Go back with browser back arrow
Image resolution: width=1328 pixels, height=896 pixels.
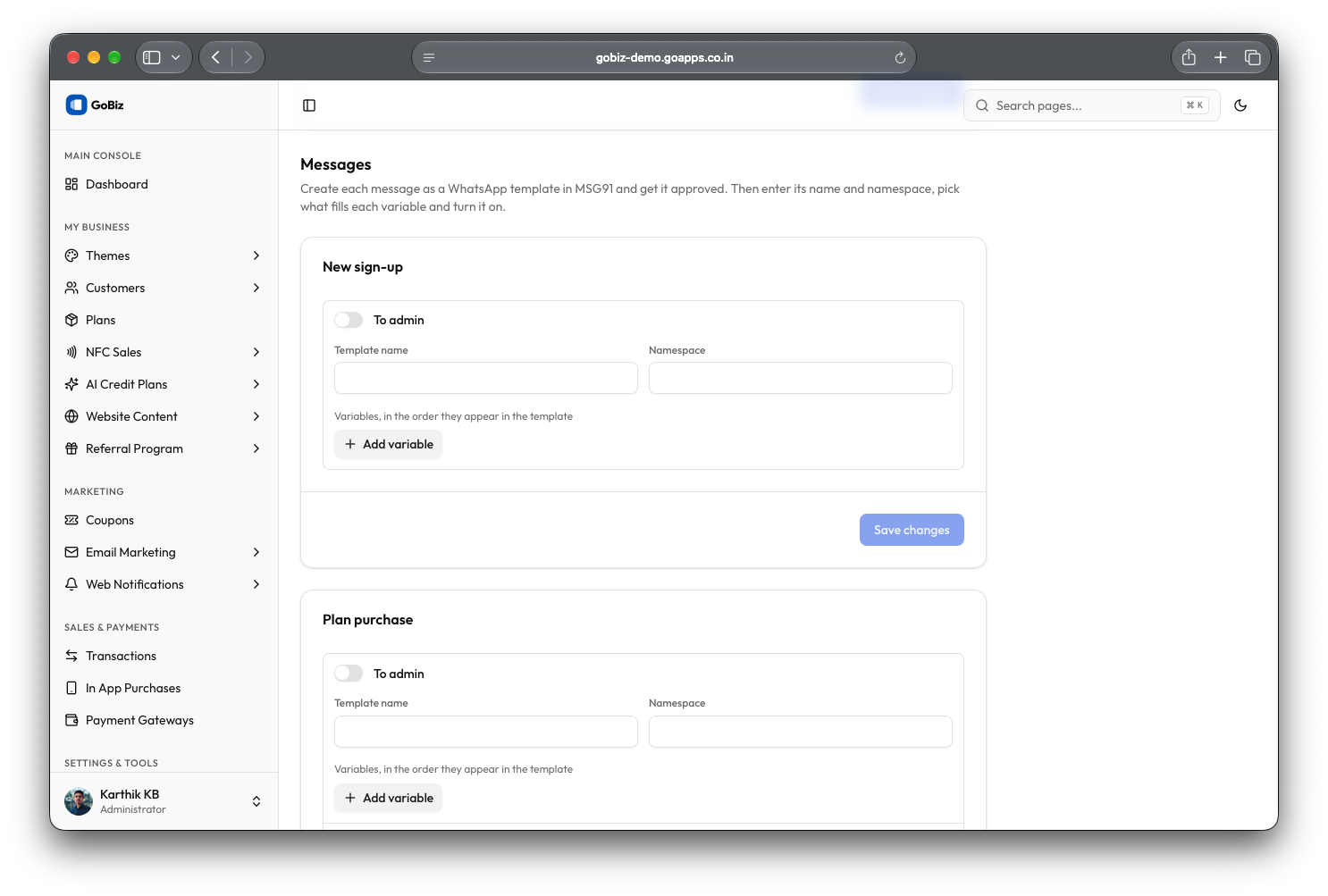(215, 57)
